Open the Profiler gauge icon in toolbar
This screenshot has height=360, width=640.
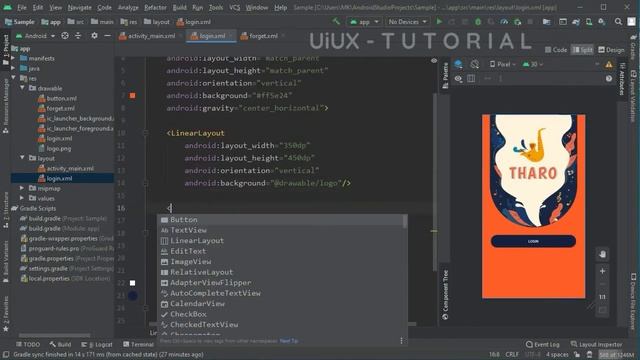coord(504,22)
